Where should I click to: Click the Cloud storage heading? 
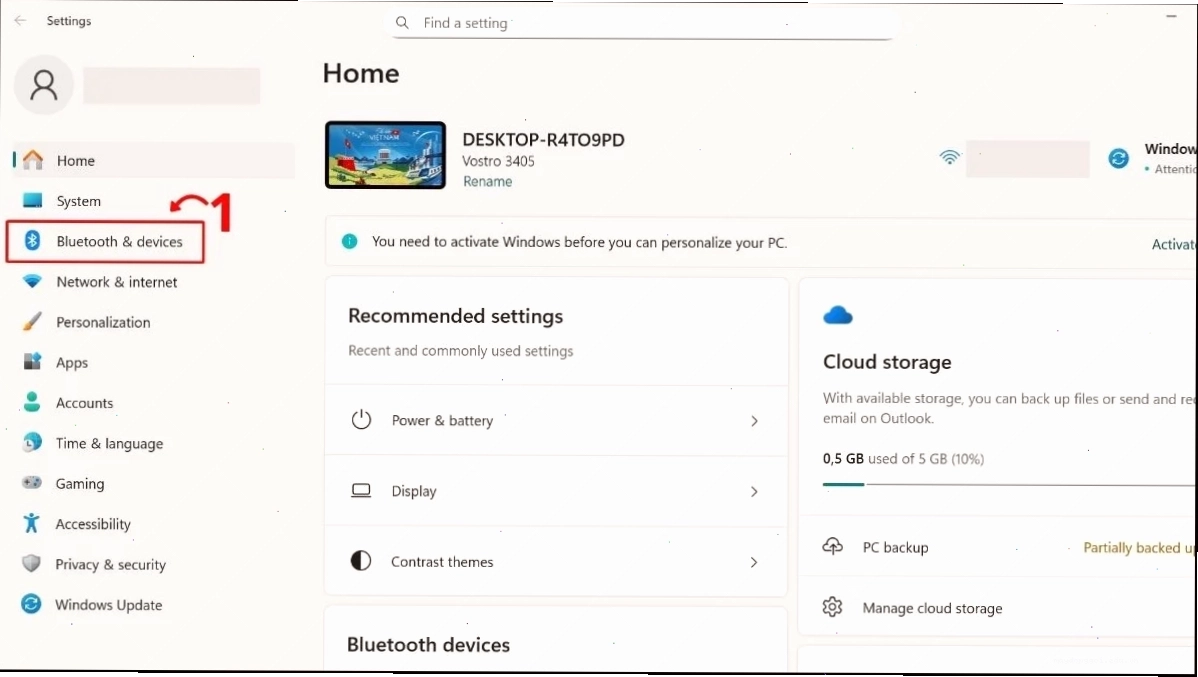[x=887, y=362]
